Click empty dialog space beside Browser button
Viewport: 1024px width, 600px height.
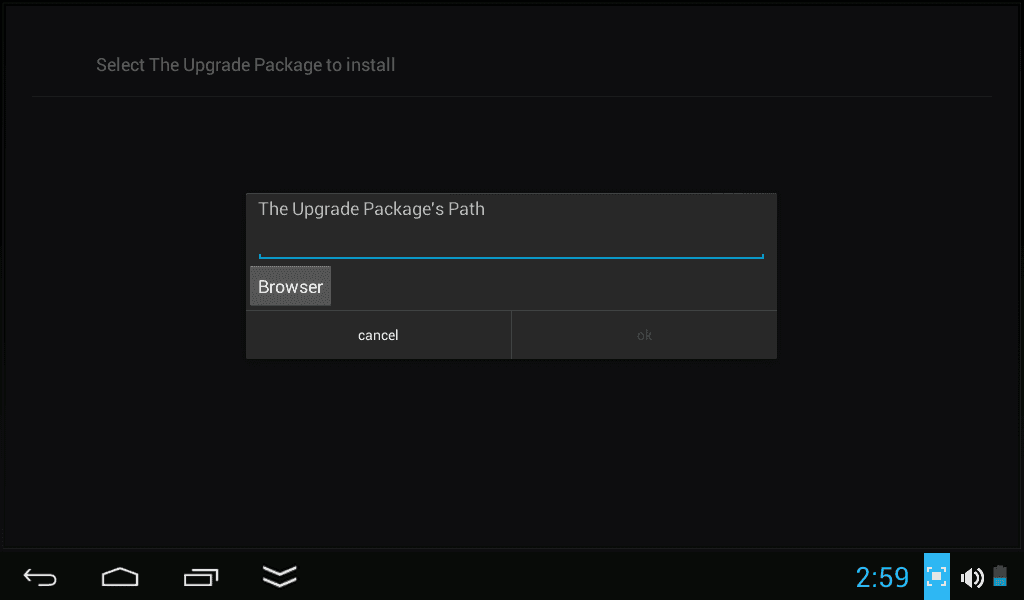(x=554, y=286)
